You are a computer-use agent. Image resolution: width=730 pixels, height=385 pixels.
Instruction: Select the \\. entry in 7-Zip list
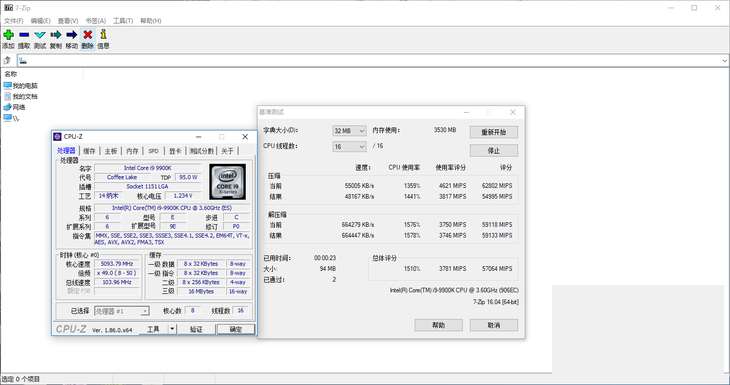tap(12, 118)
